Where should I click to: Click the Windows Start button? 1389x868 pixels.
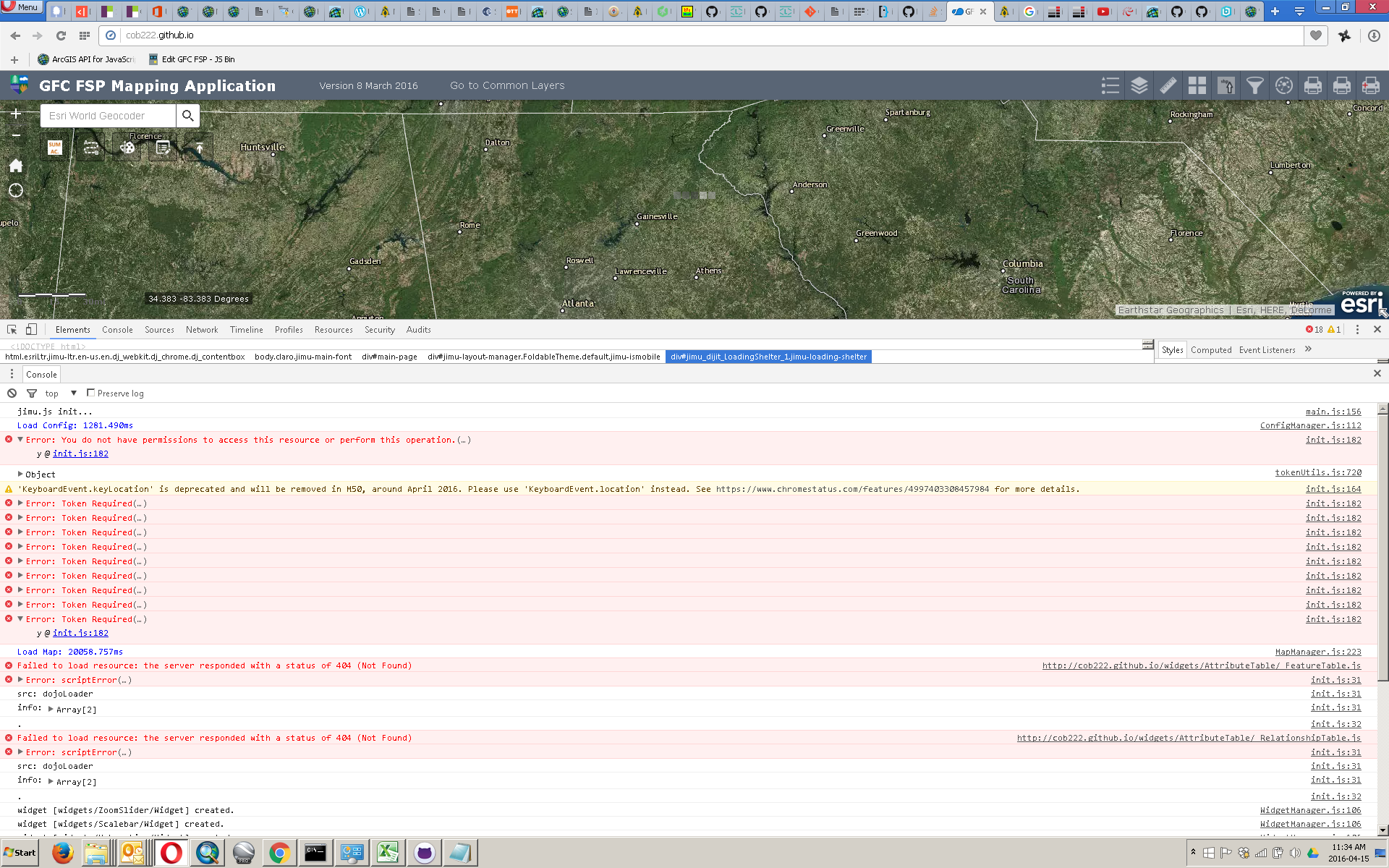[20, 853]
